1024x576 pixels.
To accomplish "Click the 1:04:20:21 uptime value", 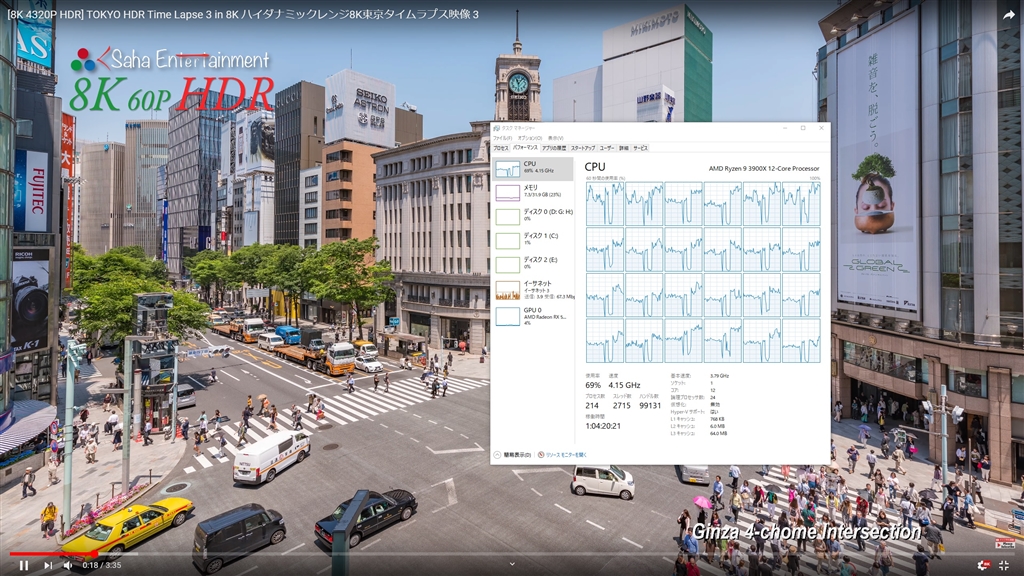I will click(x=603, y=426).
